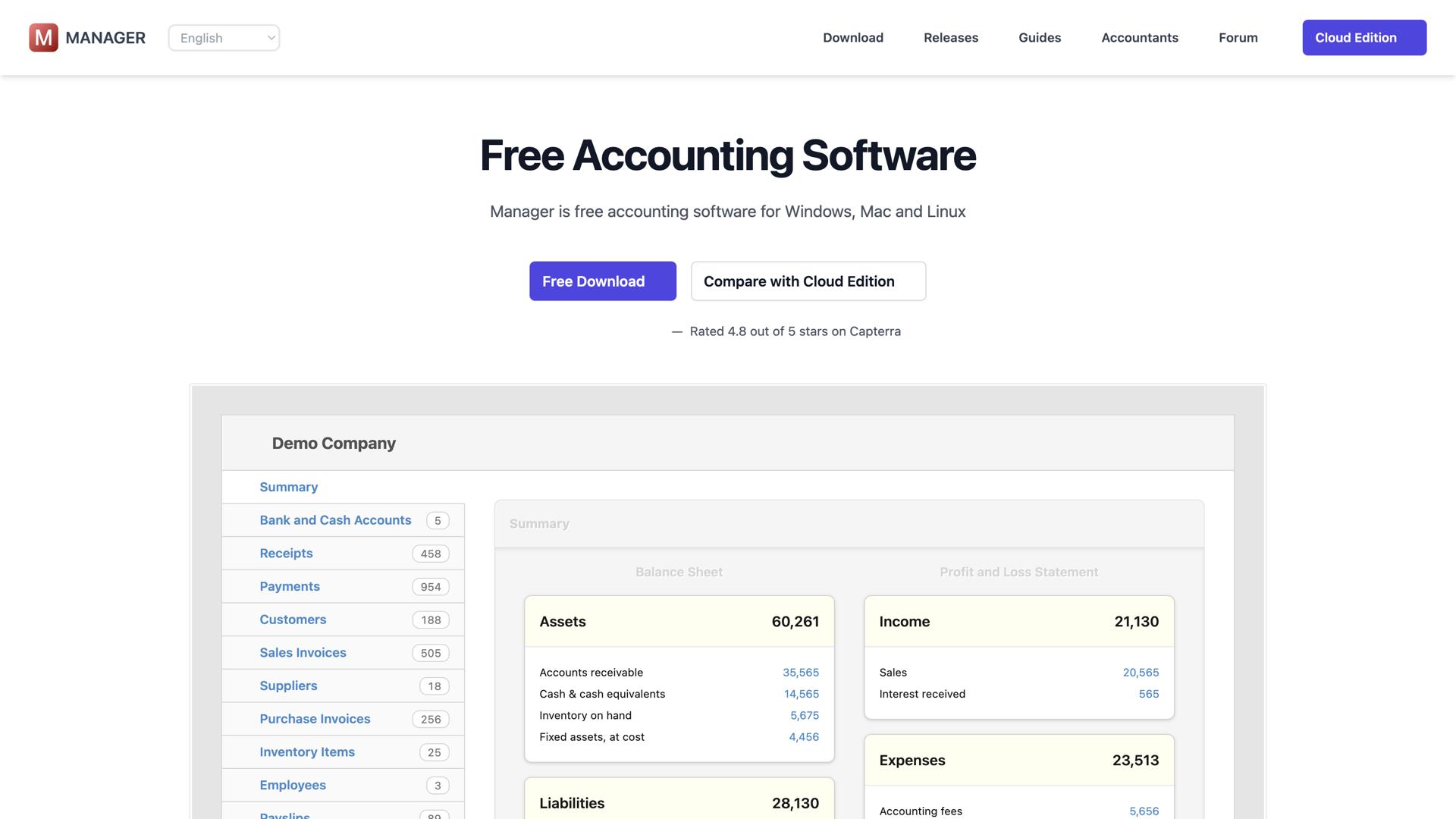
Task: Visit the Forum page
Action: (1238, 38)
